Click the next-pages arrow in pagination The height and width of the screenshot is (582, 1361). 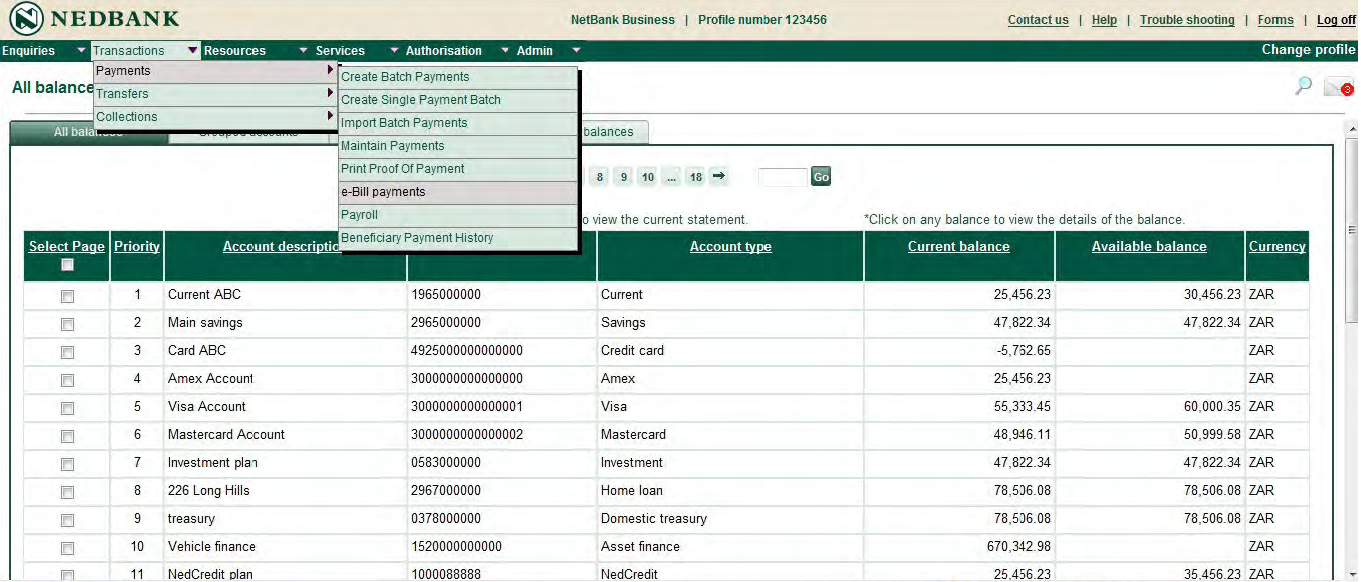(x=718, y=176)
